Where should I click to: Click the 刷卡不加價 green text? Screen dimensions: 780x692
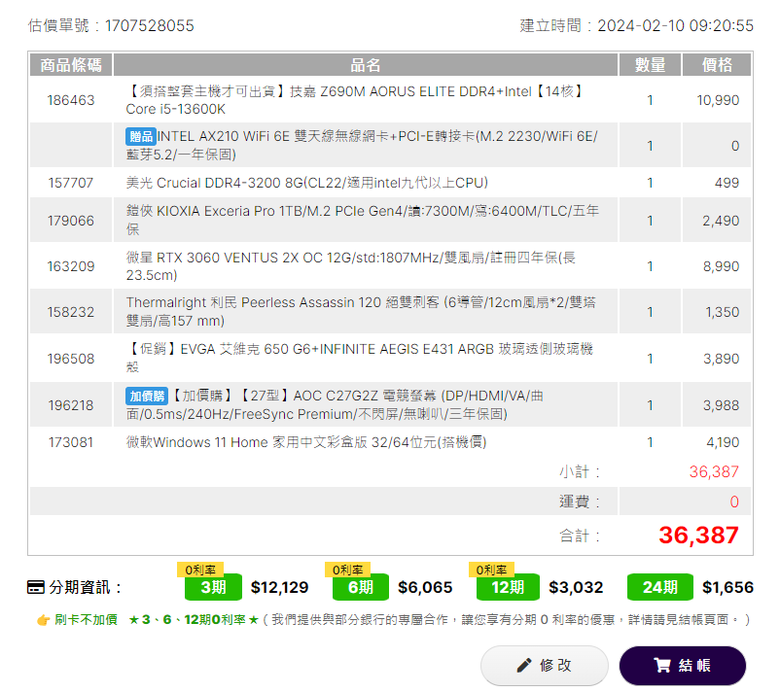pyautogui.click(x=86, y=620)
